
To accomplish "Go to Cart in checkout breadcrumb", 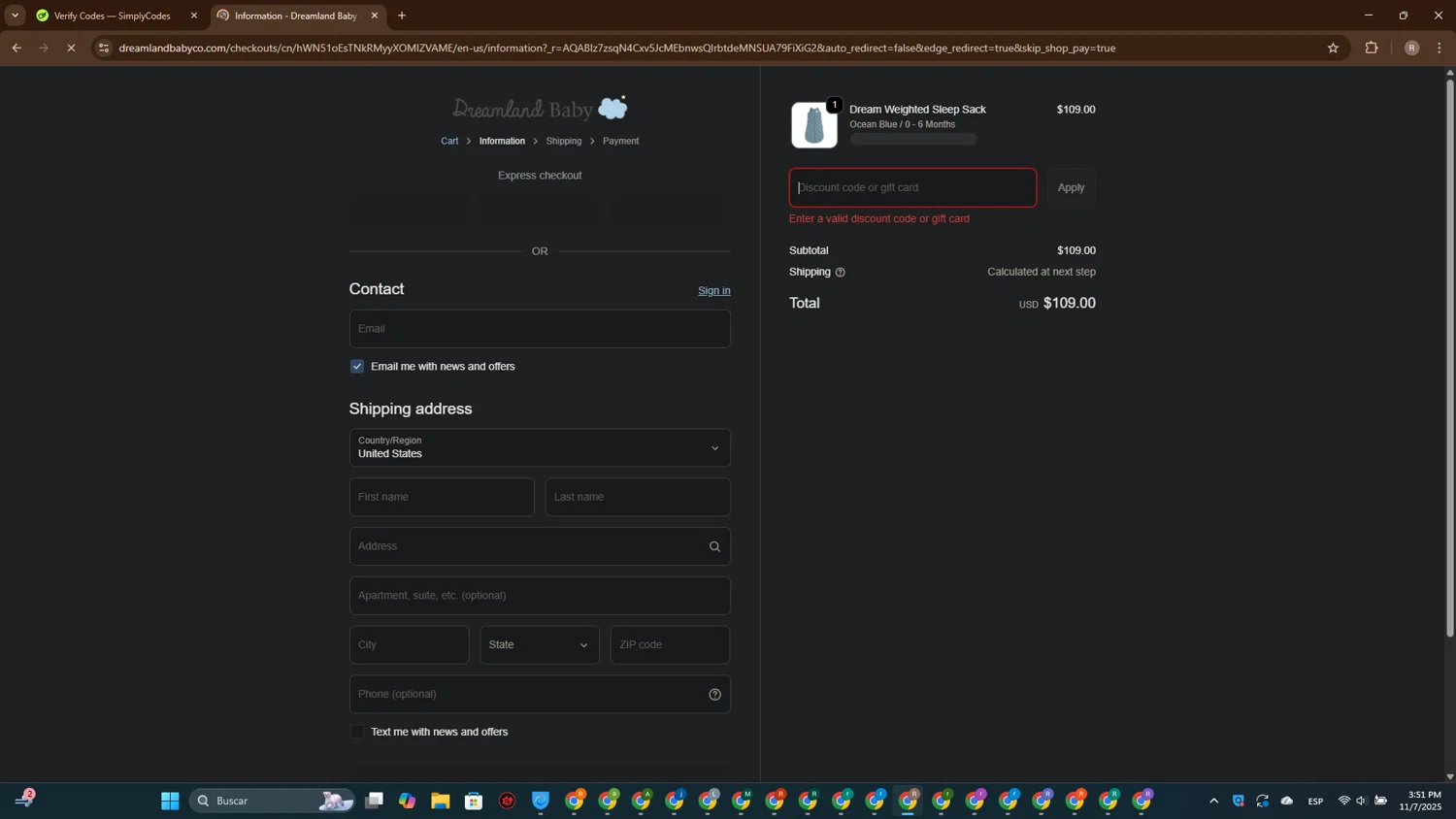I will [449, 141].
